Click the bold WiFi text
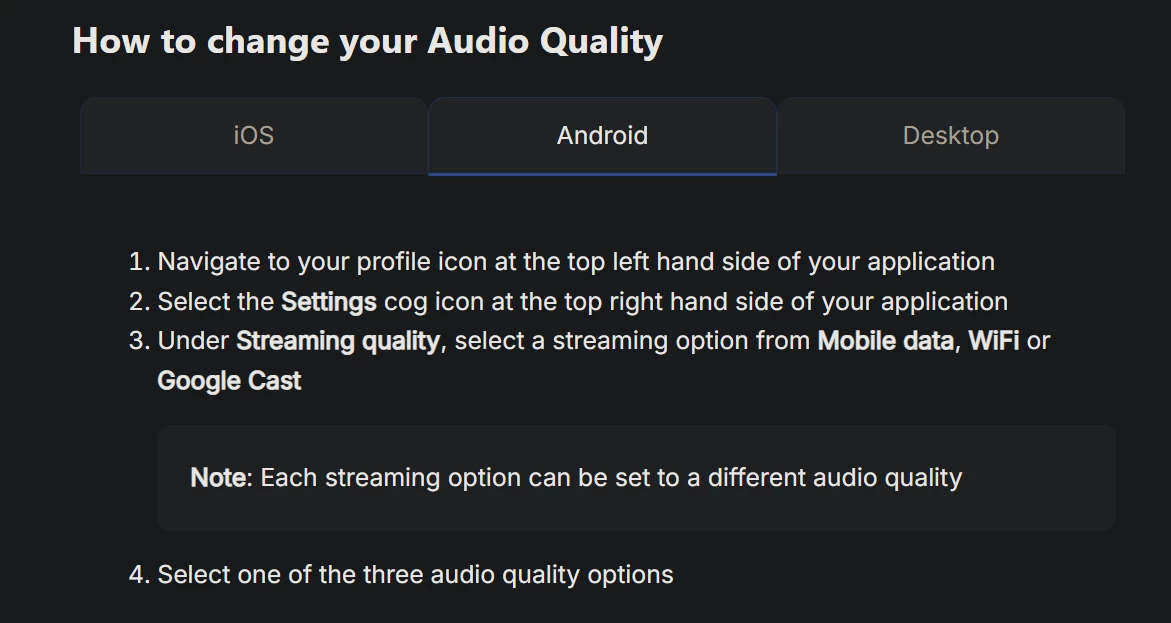The image size is (1171, 623). (x=993, y=341)
